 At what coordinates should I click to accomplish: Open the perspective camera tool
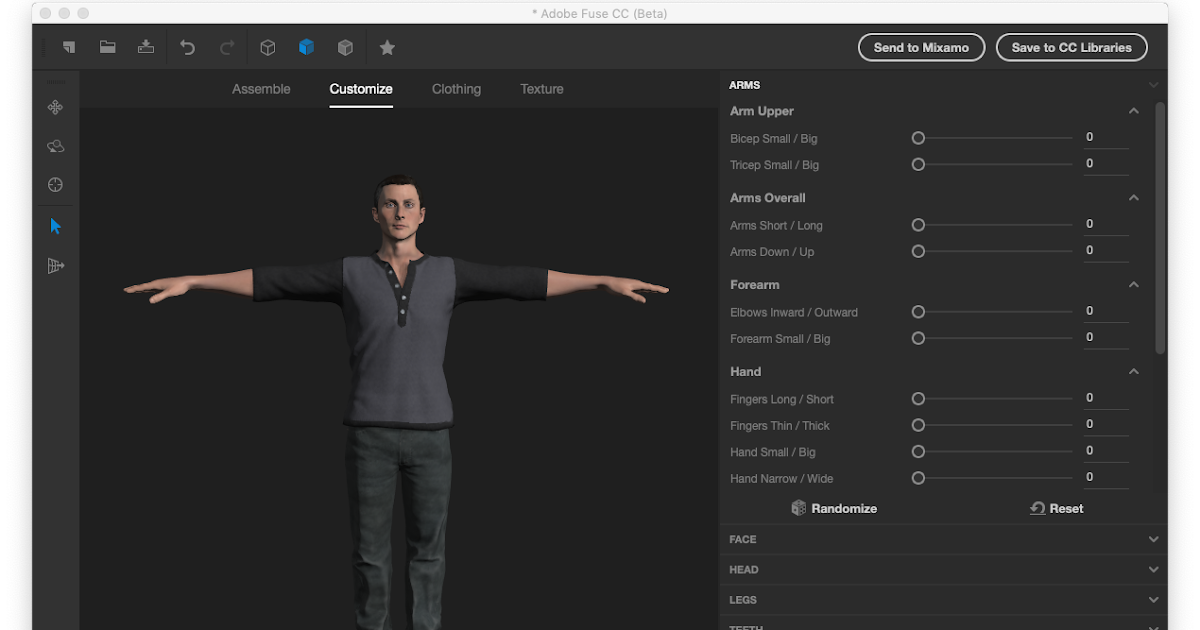click(x=55, y=265)
